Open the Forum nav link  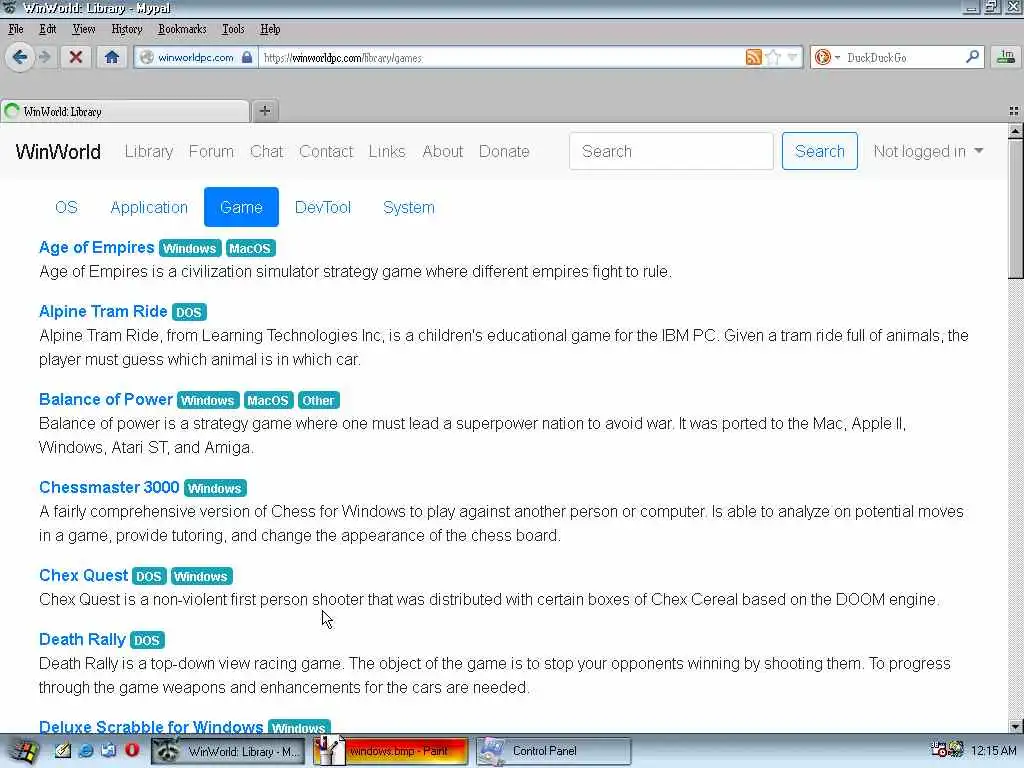tap(211, 152)
